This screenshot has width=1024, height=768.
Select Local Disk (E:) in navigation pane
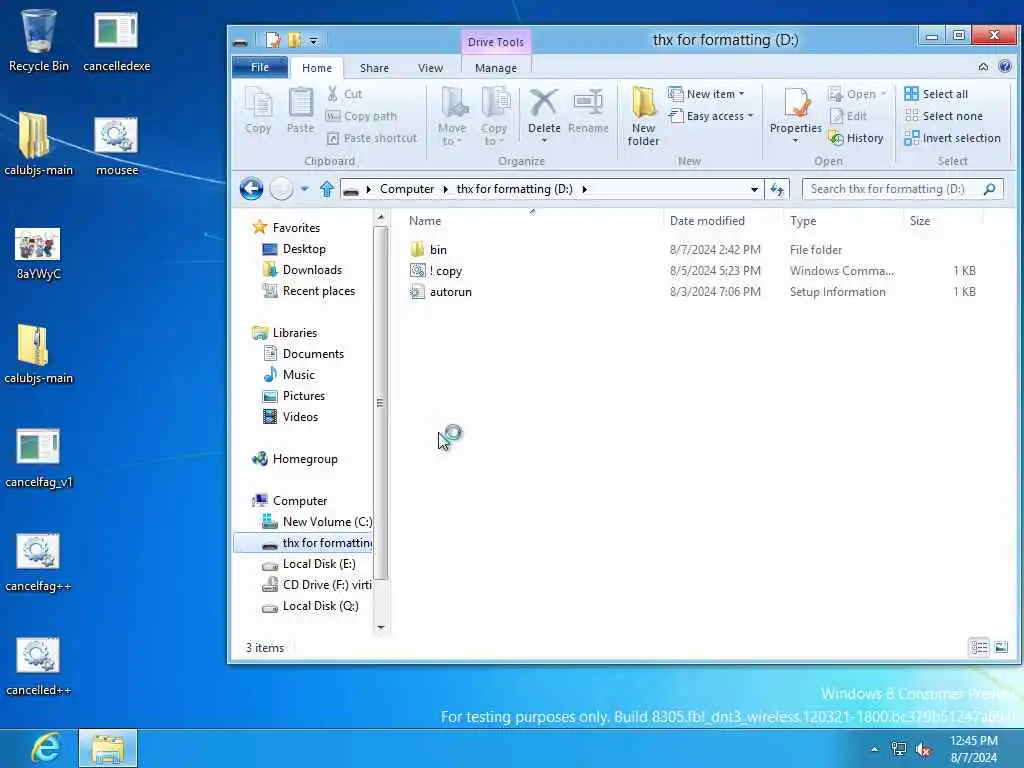click(319, 564)
